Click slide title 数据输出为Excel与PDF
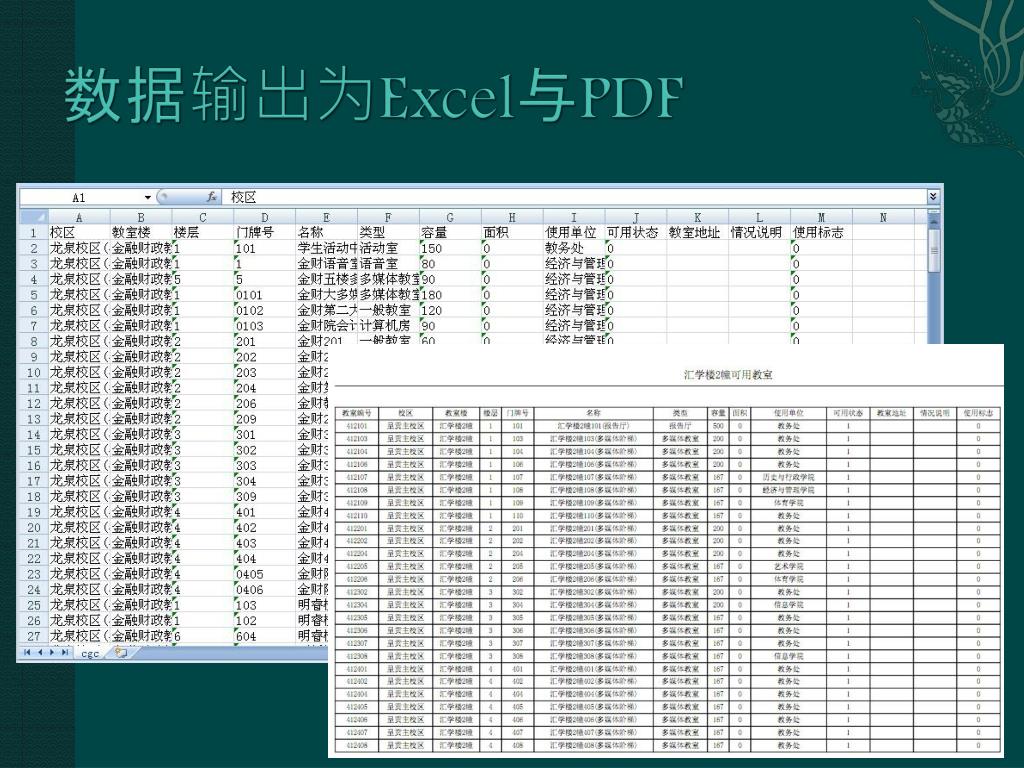The height and width of the screenshot is (768, 1024). point(374,95)
